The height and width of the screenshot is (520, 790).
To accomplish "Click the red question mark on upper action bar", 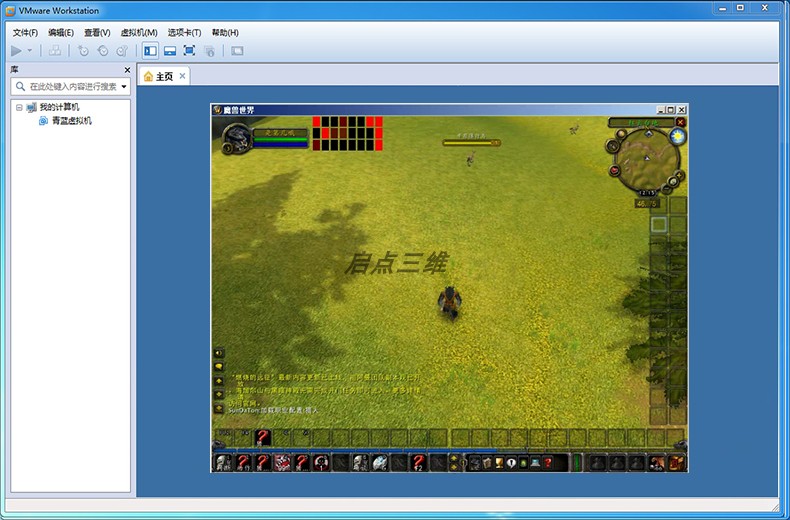I will 262,438.
